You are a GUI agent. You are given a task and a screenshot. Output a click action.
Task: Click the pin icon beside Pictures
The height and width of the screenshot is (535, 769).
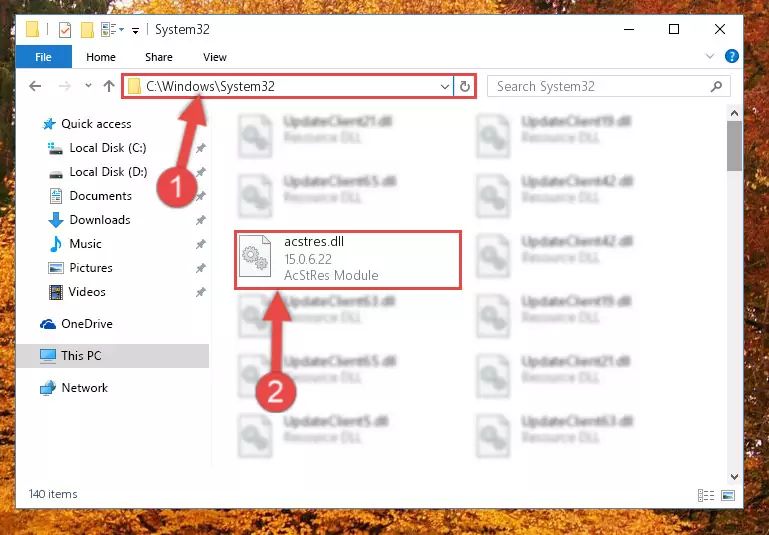click(201, 268)
